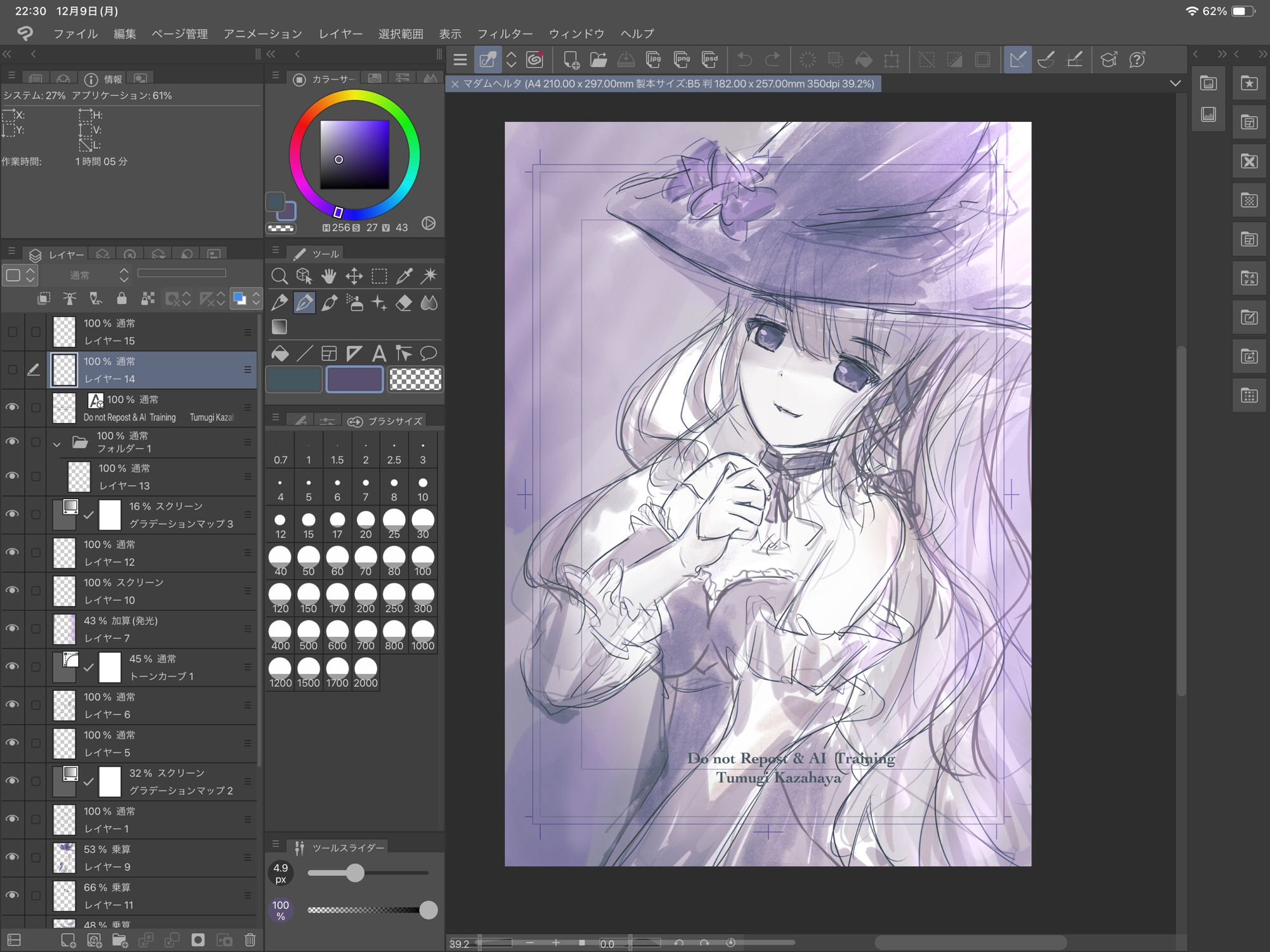
Task: Open Brush Size palette menu
Action: coord(276,417)
